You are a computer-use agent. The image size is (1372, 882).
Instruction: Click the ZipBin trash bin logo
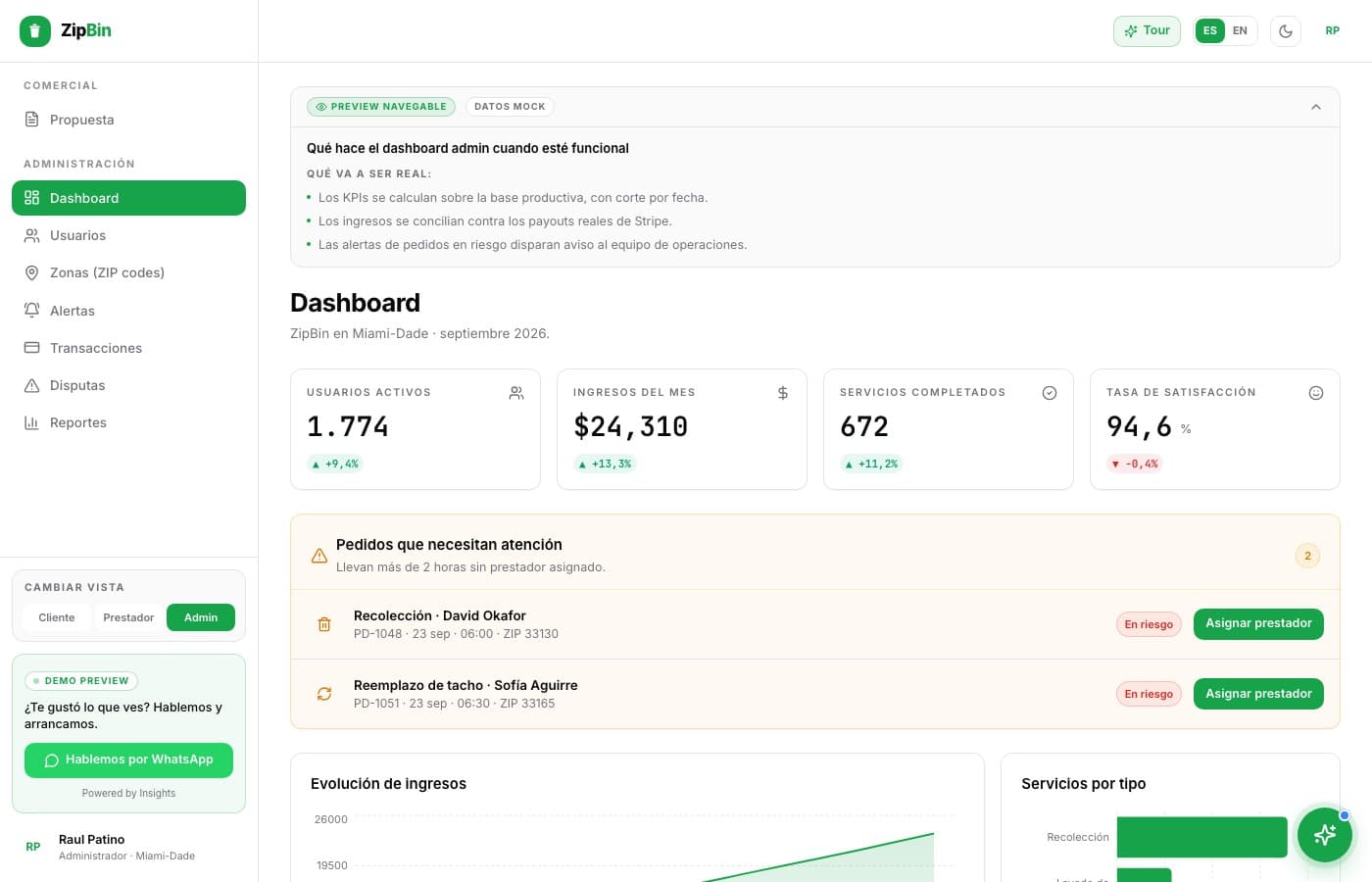(x=35, y=31)
